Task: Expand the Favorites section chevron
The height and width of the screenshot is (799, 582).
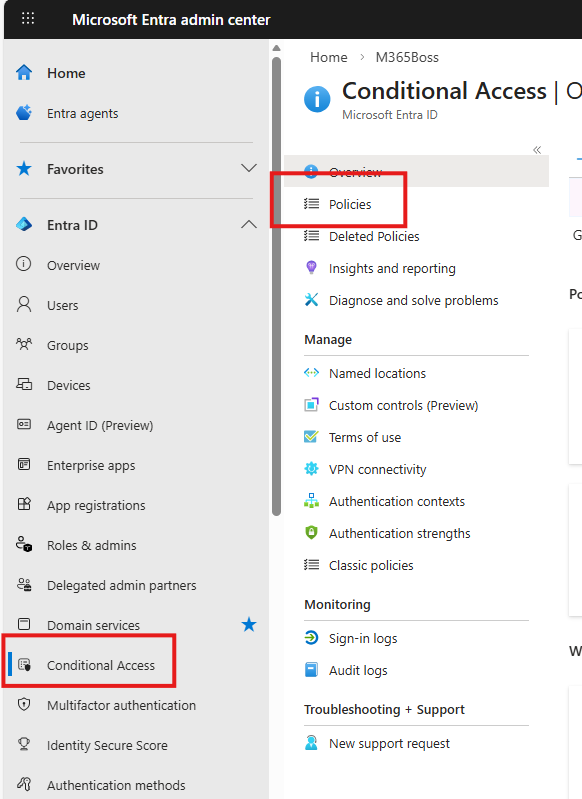Action: pos(249,169)
